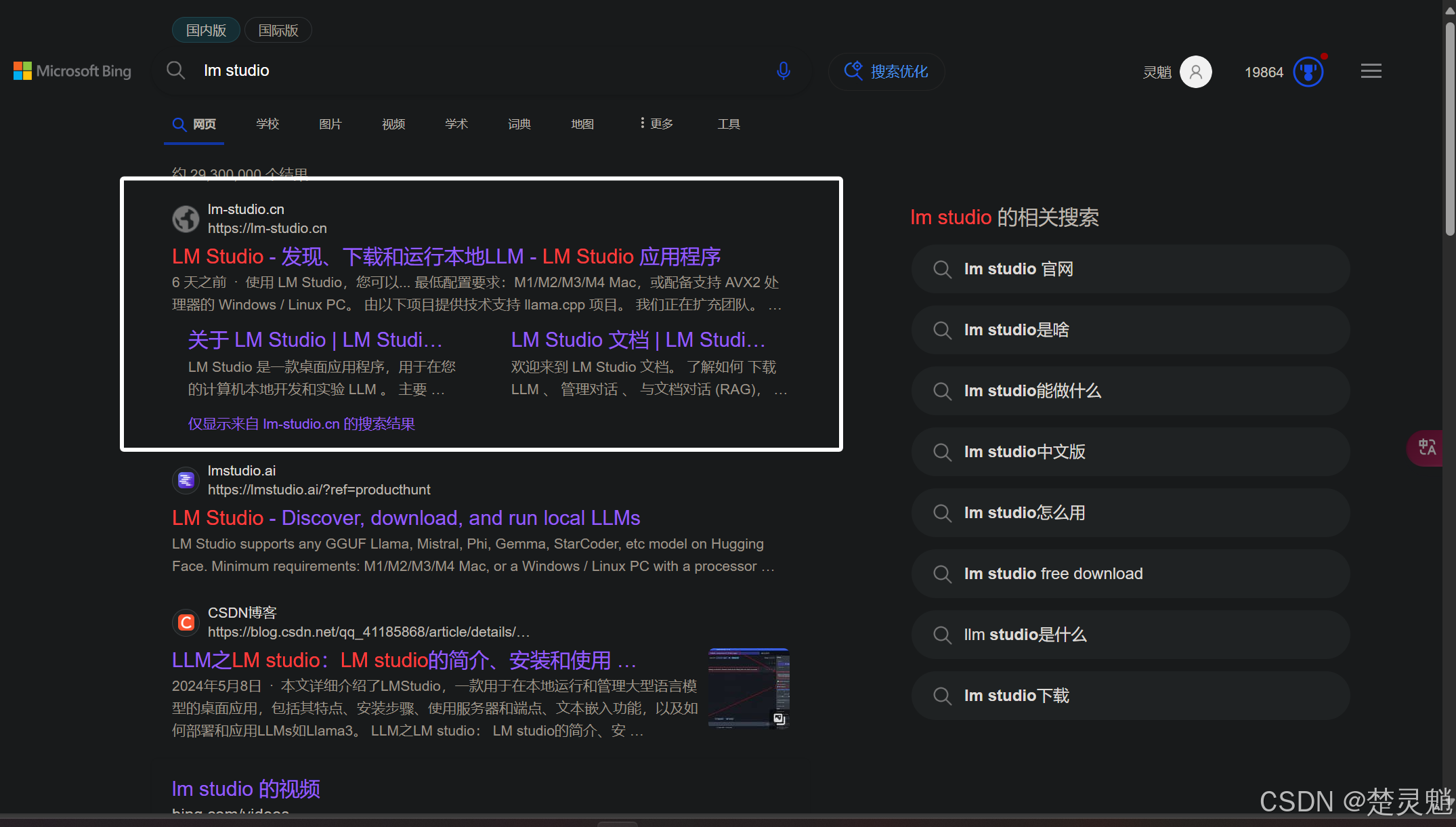Screen dimensions: 1456x827
Task: Click the CSDN article thumbnail image
Action: click(x=748, y=687)
